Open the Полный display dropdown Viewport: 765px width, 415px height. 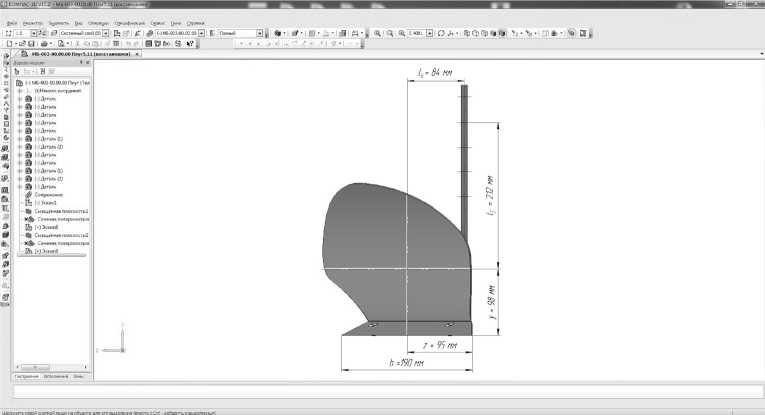(x=260, y=33)
